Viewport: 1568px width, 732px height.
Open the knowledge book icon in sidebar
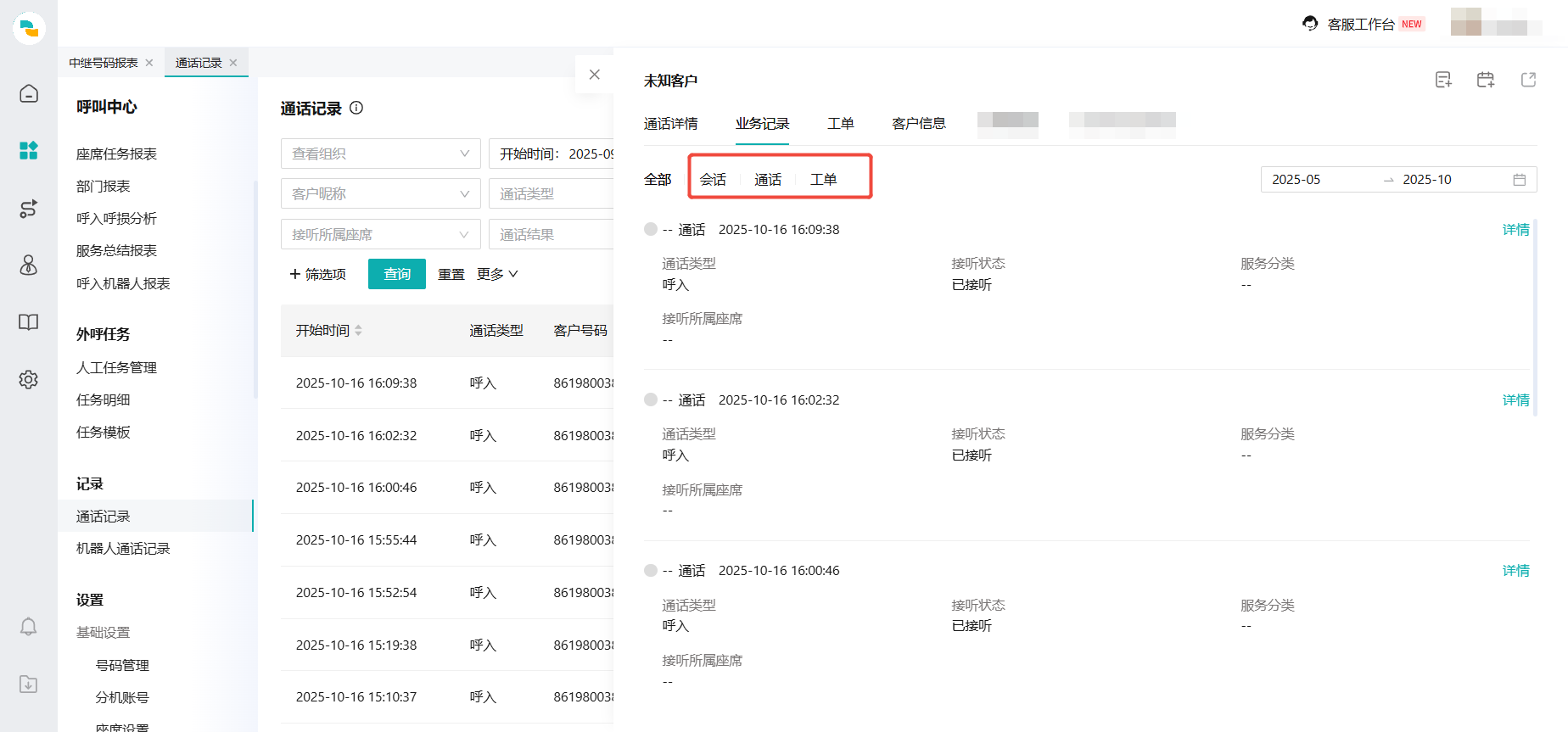click(x=29, y=322)
